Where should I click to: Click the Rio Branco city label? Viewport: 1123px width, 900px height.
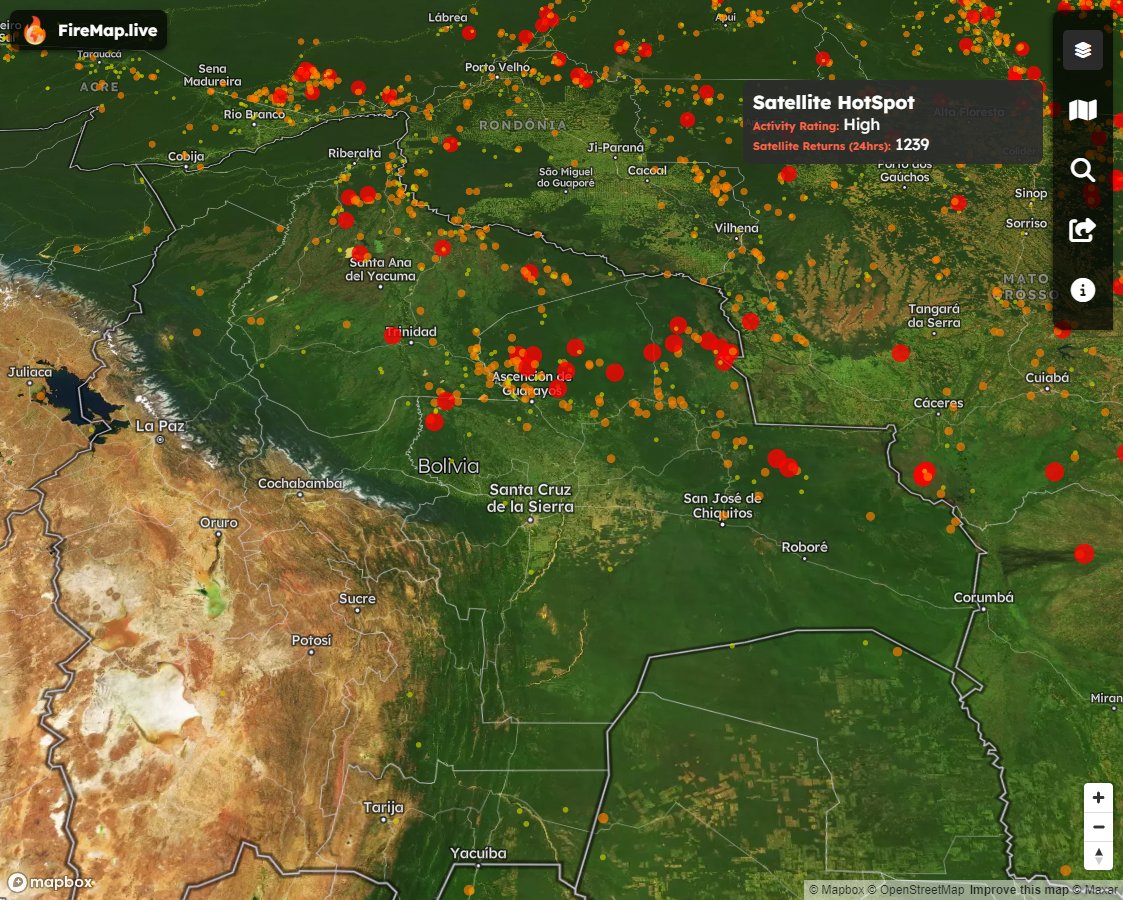point(254,114)
